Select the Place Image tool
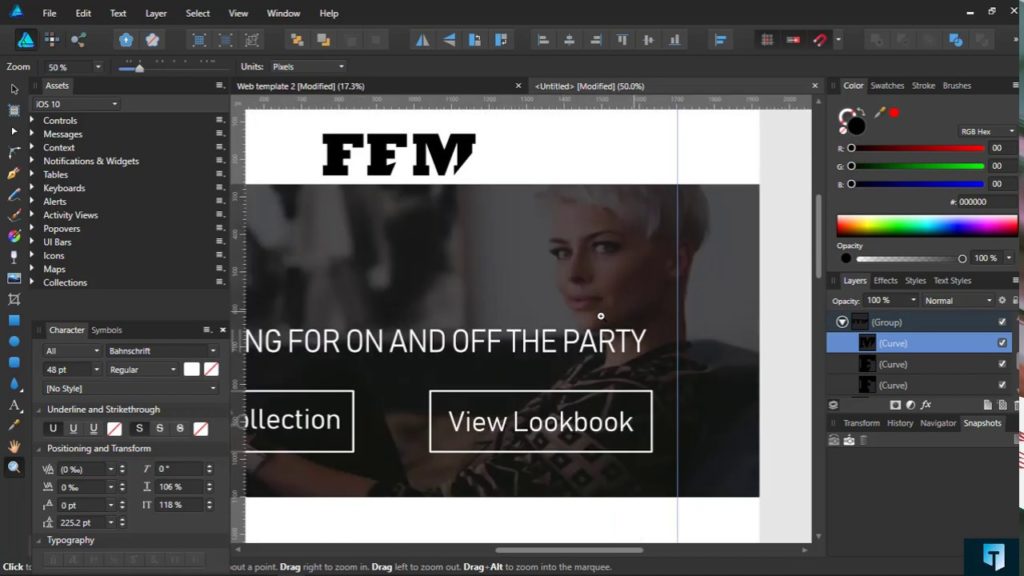The width and height of the screenshot is (1024, 576). [14, 278]
